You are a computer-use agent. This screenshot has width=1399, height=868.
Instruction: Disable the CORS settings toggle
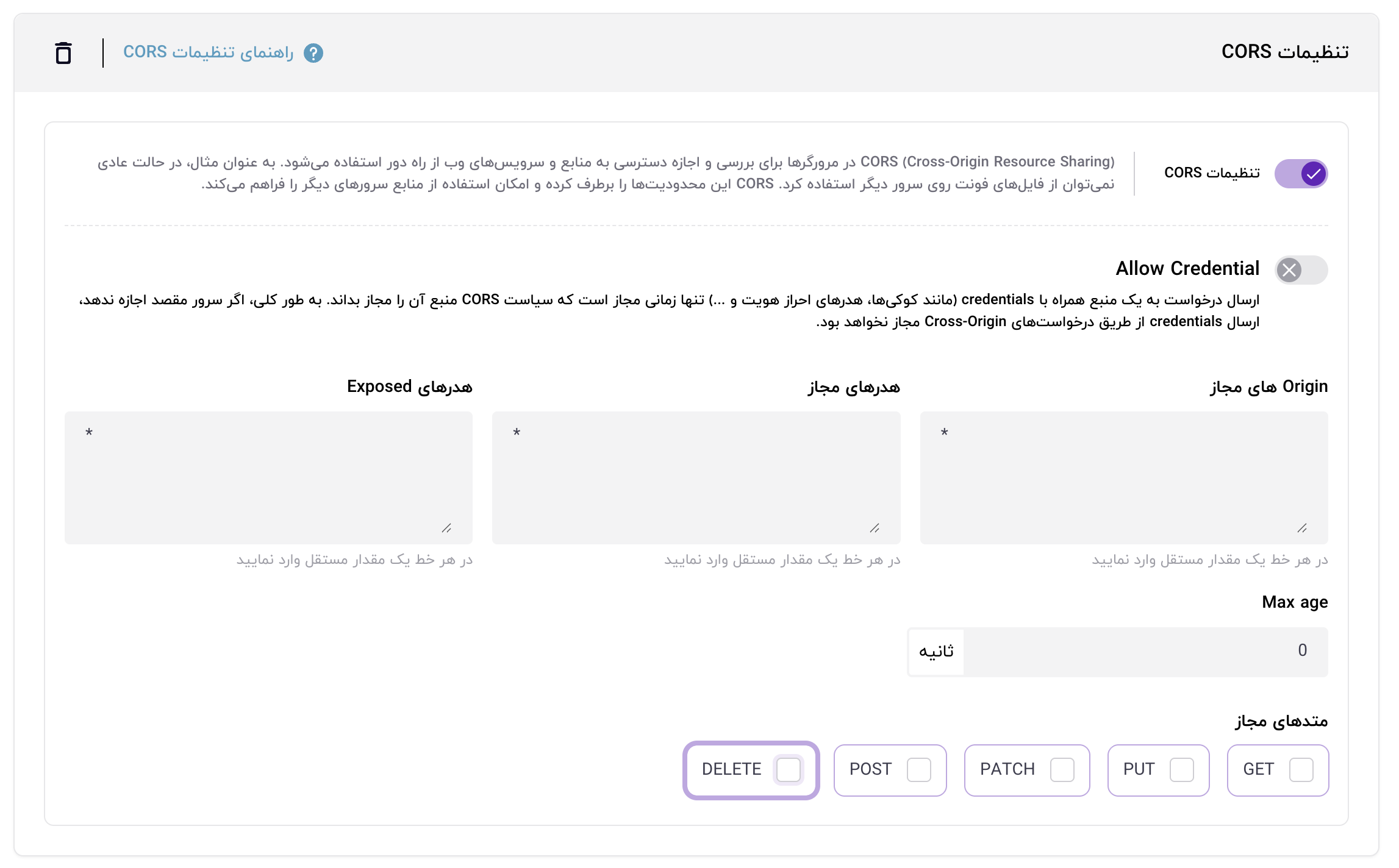[1300, 174]
